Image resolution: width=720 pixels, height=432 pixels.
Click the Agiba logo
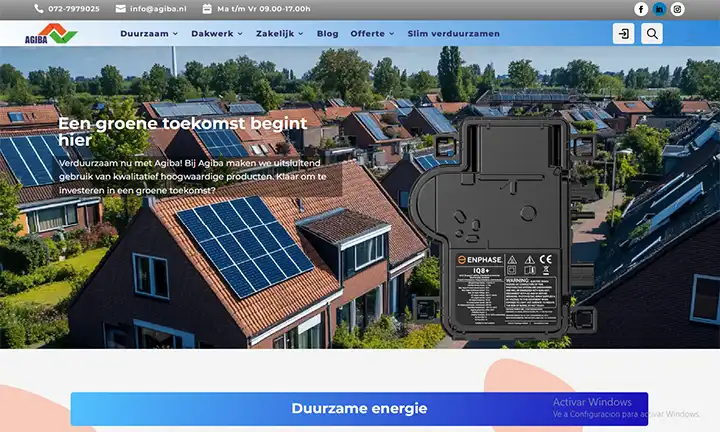[x=51, y=34]
